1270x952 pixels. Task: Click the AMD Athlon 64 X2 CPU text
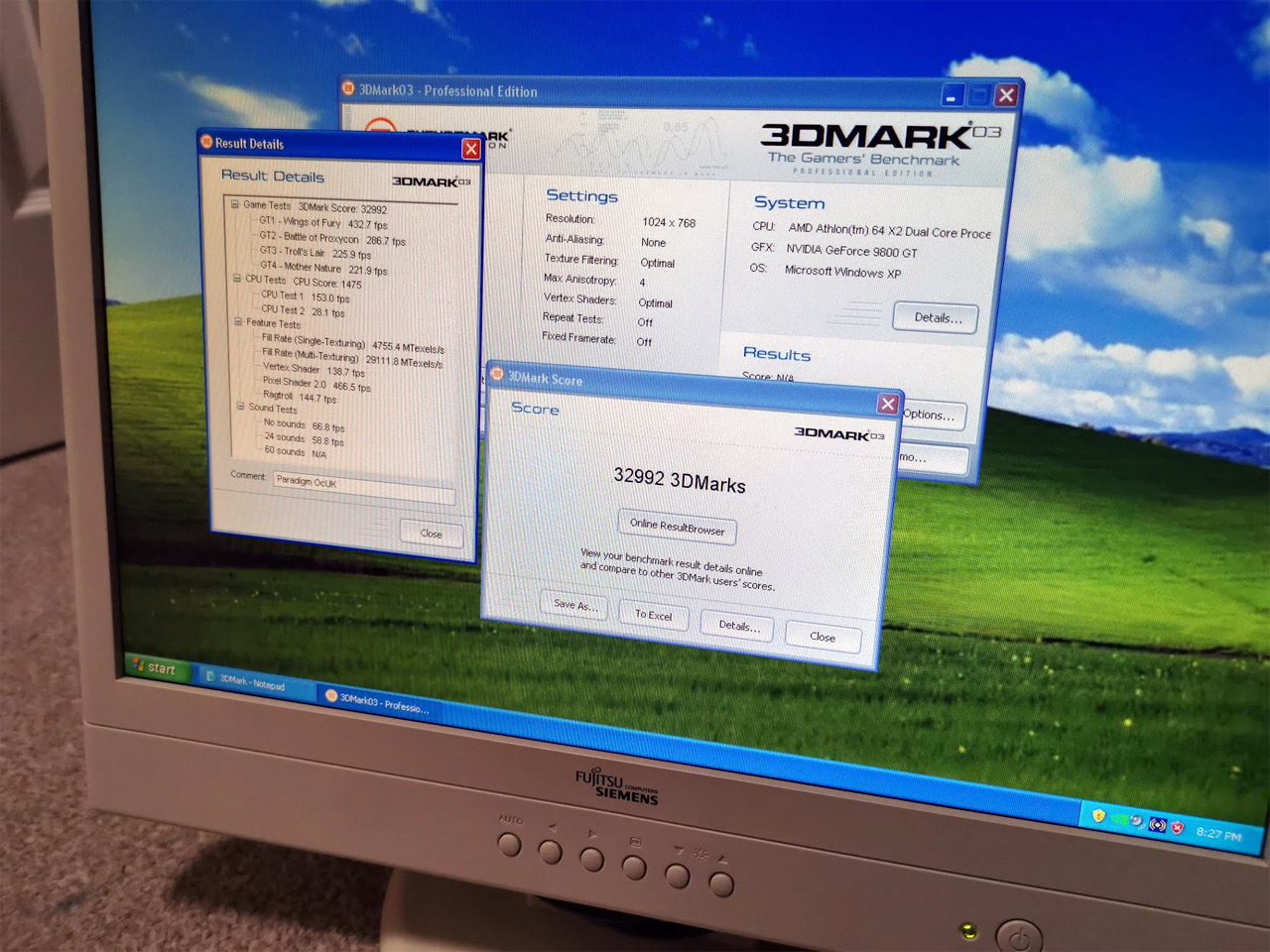[x=889, y=231]
